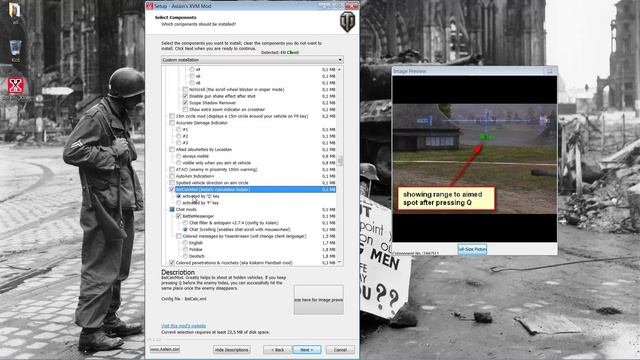Viewport: 640px width, 360px height.
Task: Proceed with the Next button
Action: 307,350
